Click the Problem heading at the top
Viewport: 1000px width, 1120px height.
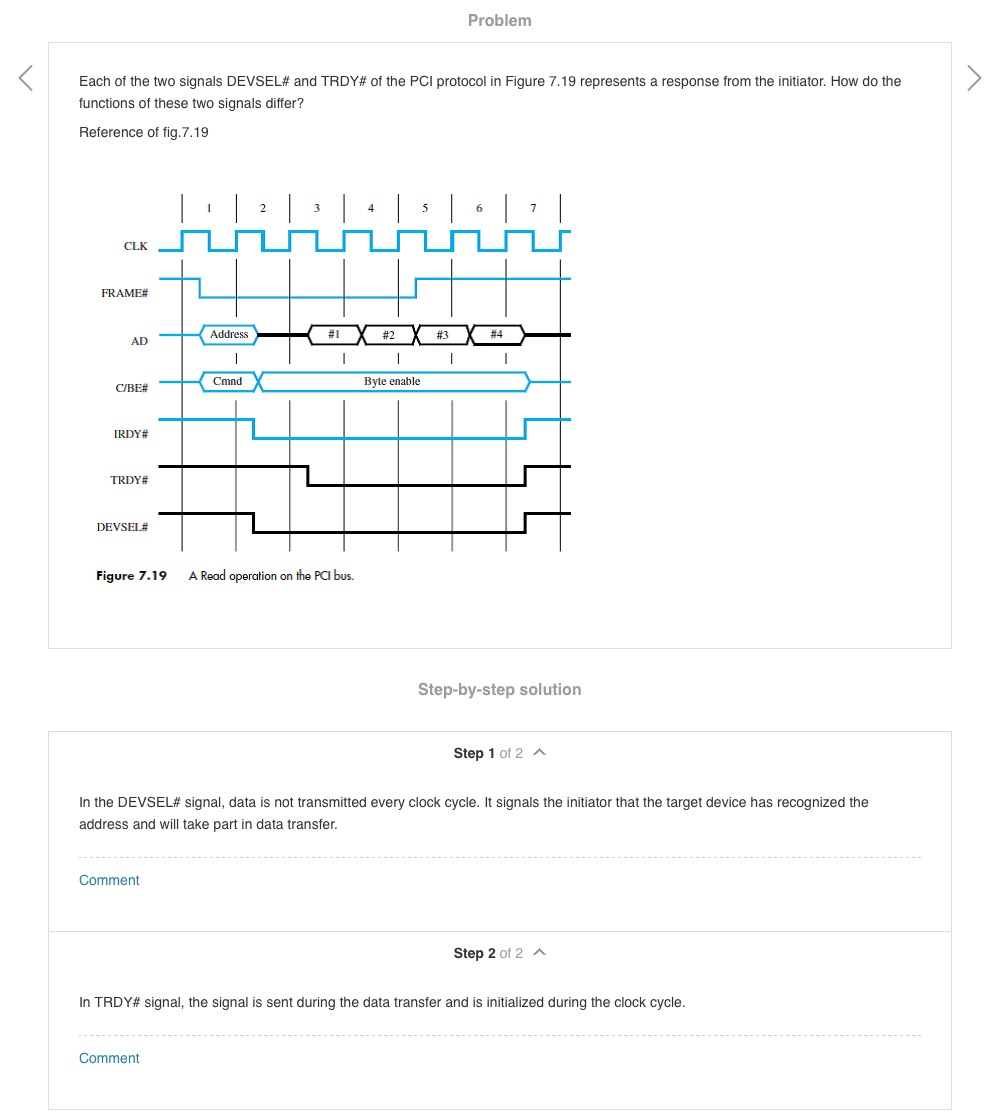click(x=499, y=20)
